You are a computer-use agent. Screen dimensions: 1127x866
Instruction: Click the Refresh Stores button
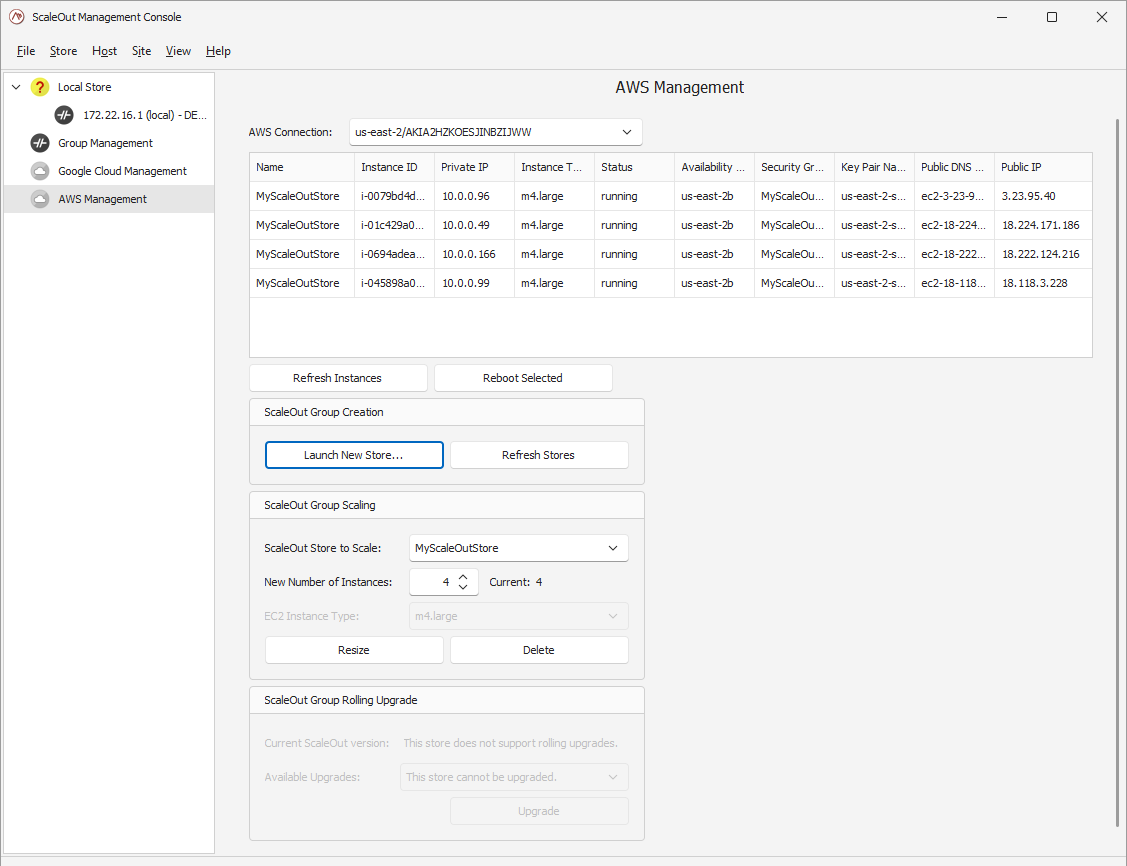click(538, 455)
